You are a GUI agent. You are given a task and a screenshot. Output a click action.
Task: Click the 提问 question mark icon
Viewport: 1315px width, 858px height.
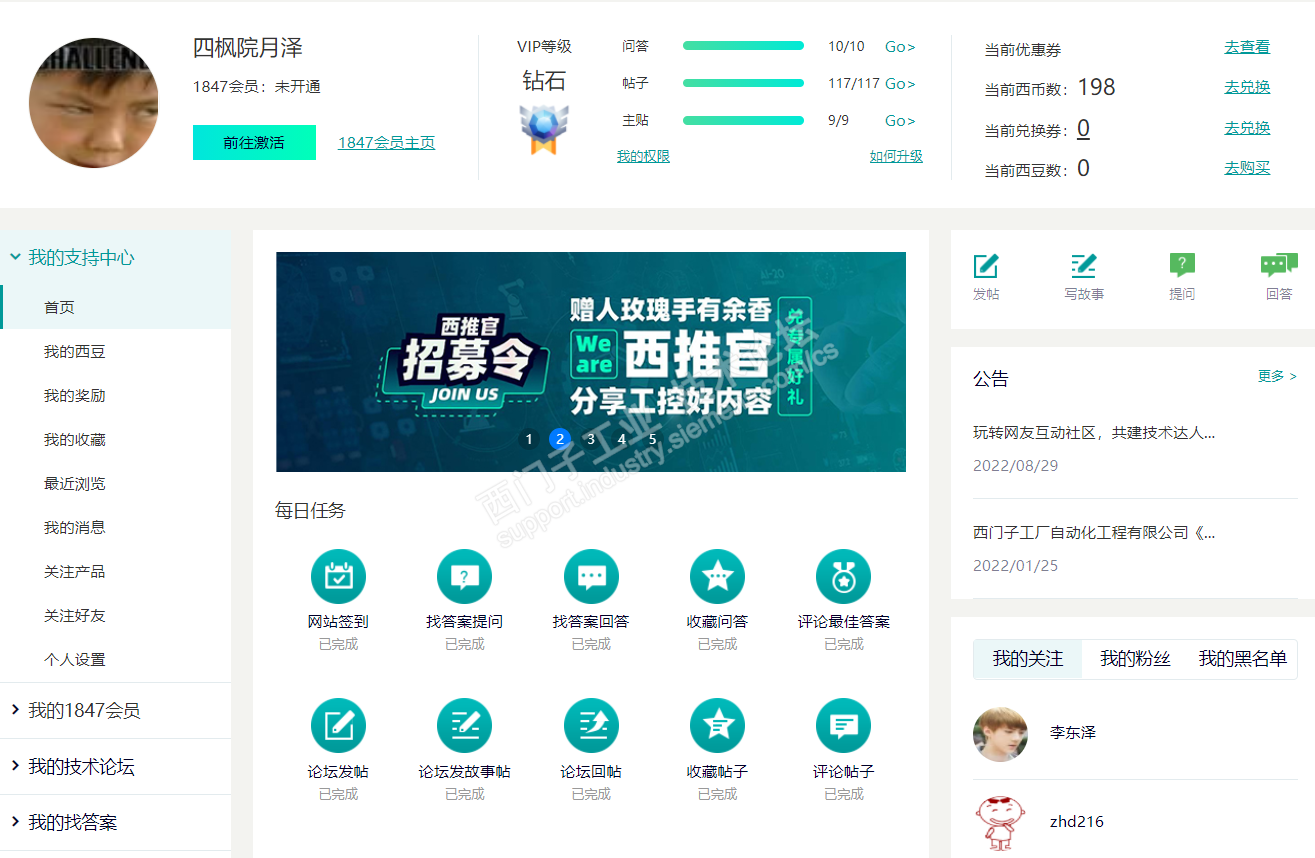pos(1182,265)
